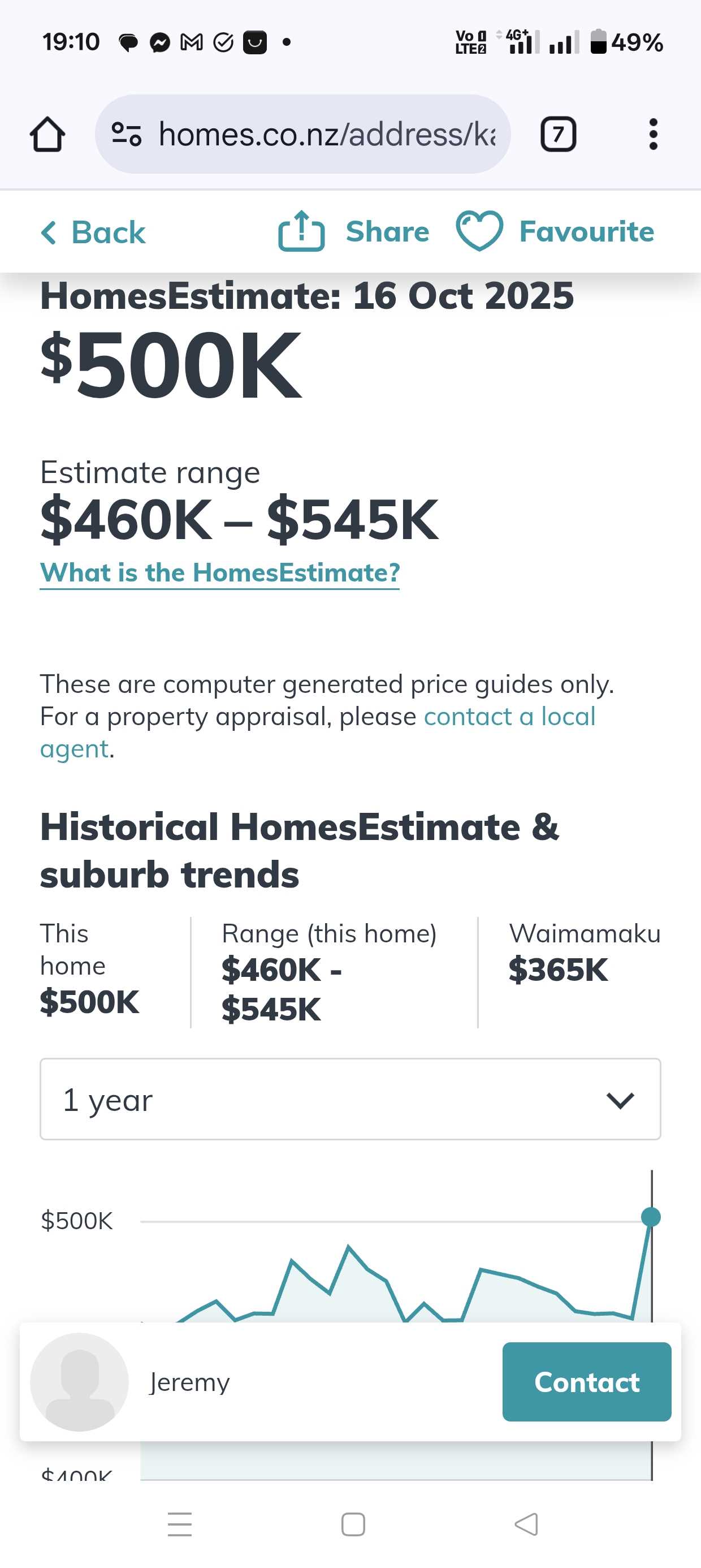Go back using the Back chevron
This screenshot has height=1568, width=701.
point(49,232)
